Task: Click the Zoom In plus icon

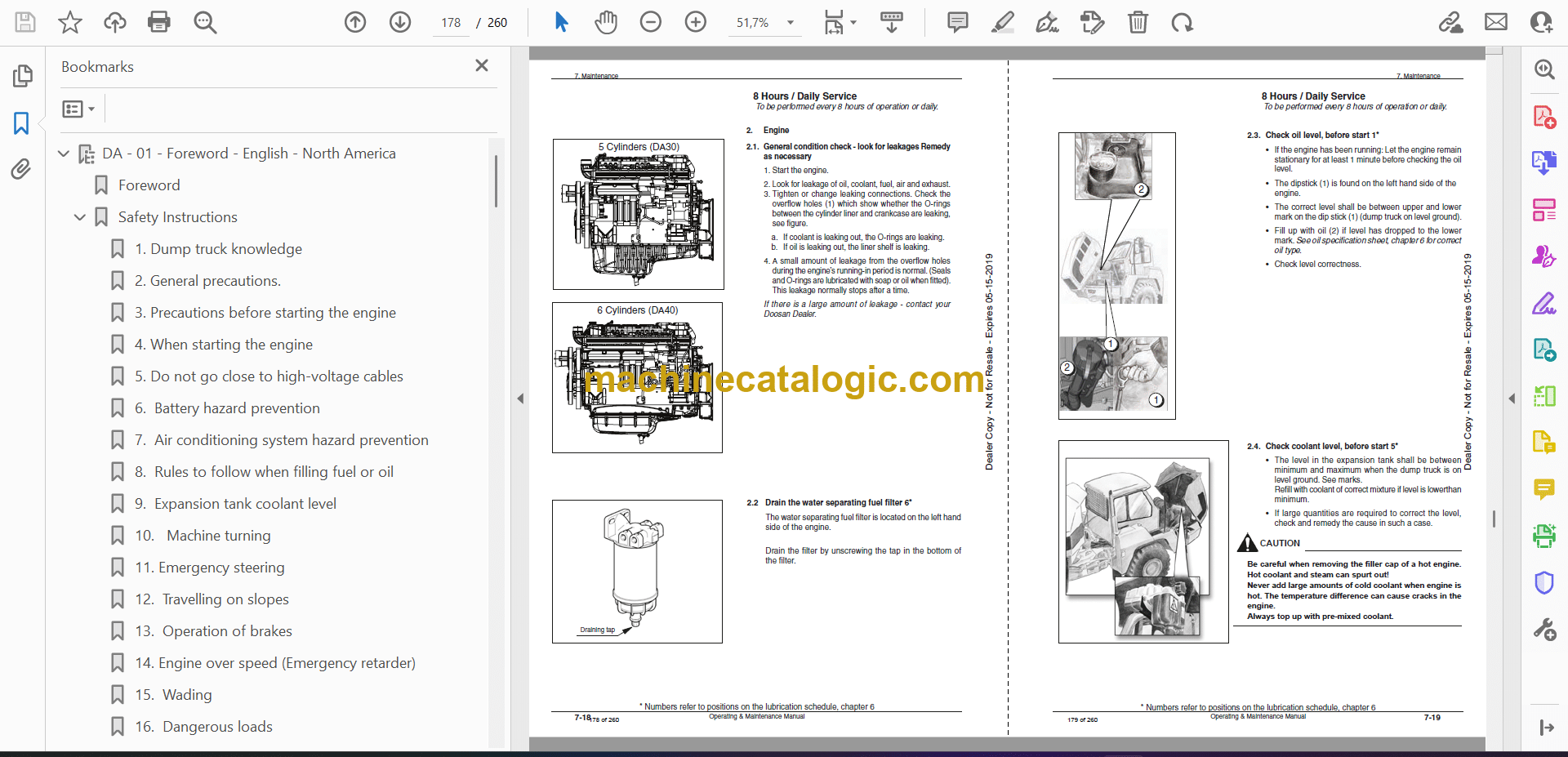Action: click(x=695, y=22)
